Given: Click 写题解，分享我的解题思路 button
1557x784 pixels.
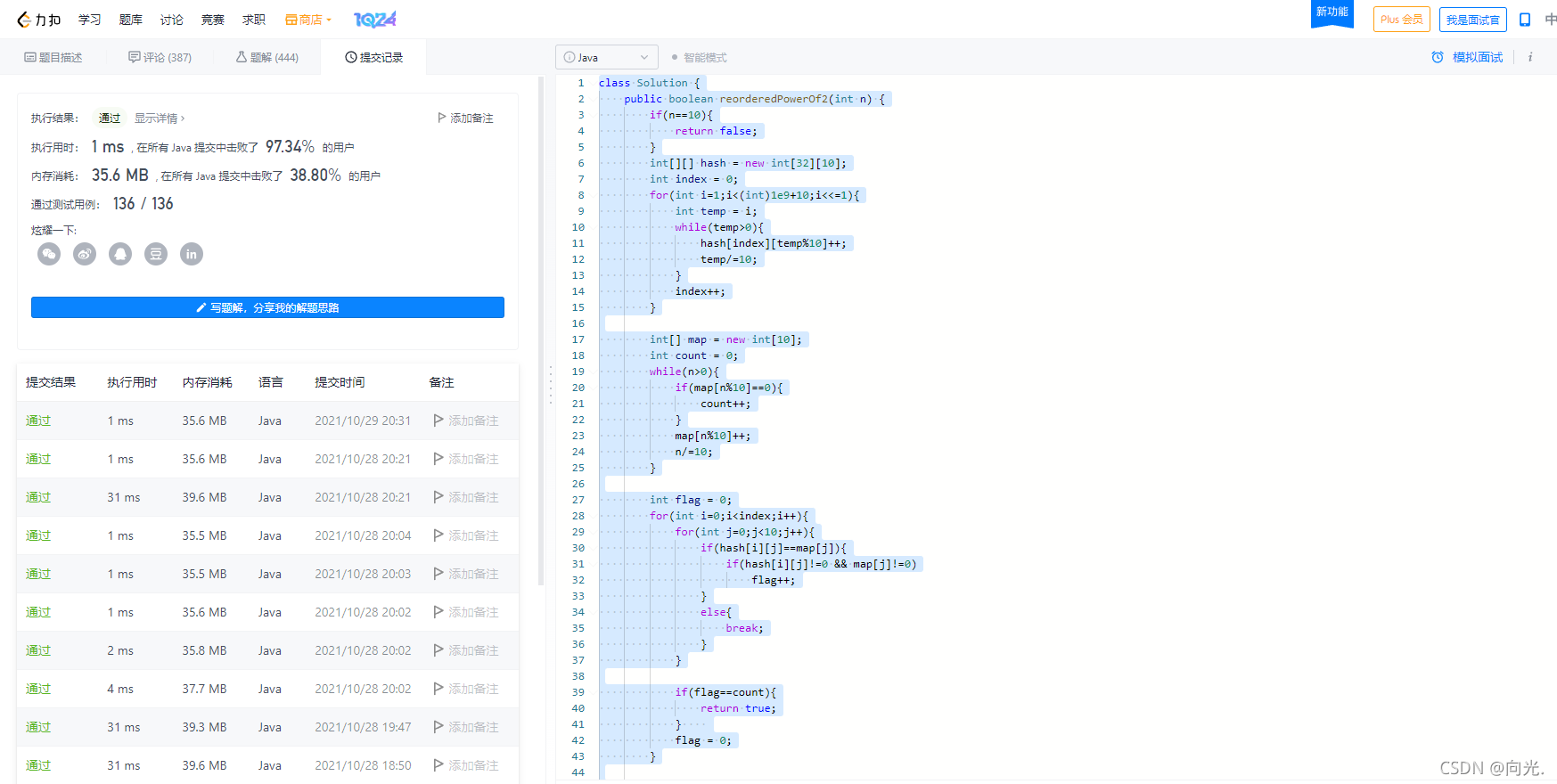Looking at the screenshot, I should coord(267,307).
